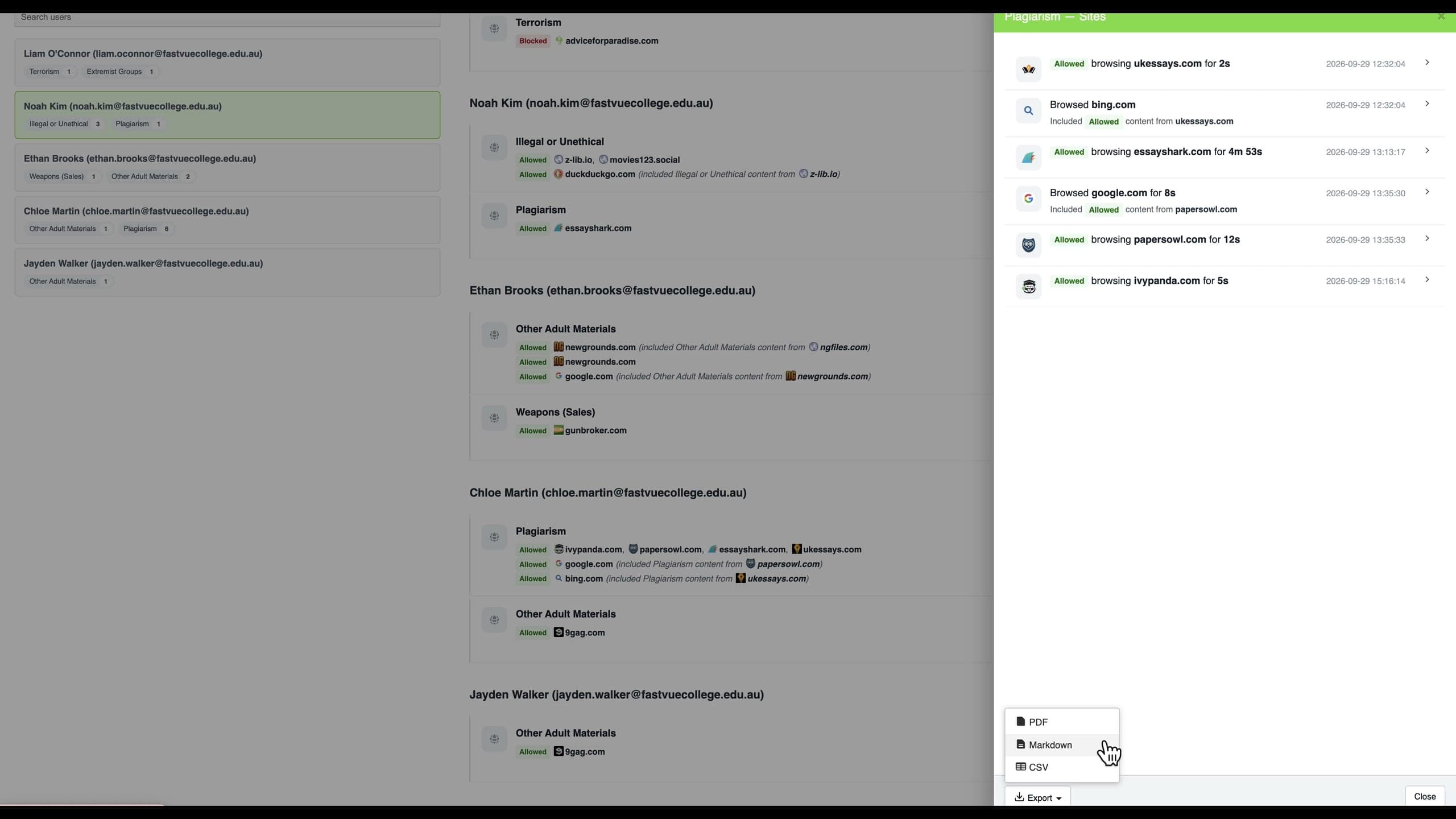
Task: Click Ethan Brooks's Weapons (Sales) 1 tag
Action: point(63,176)
